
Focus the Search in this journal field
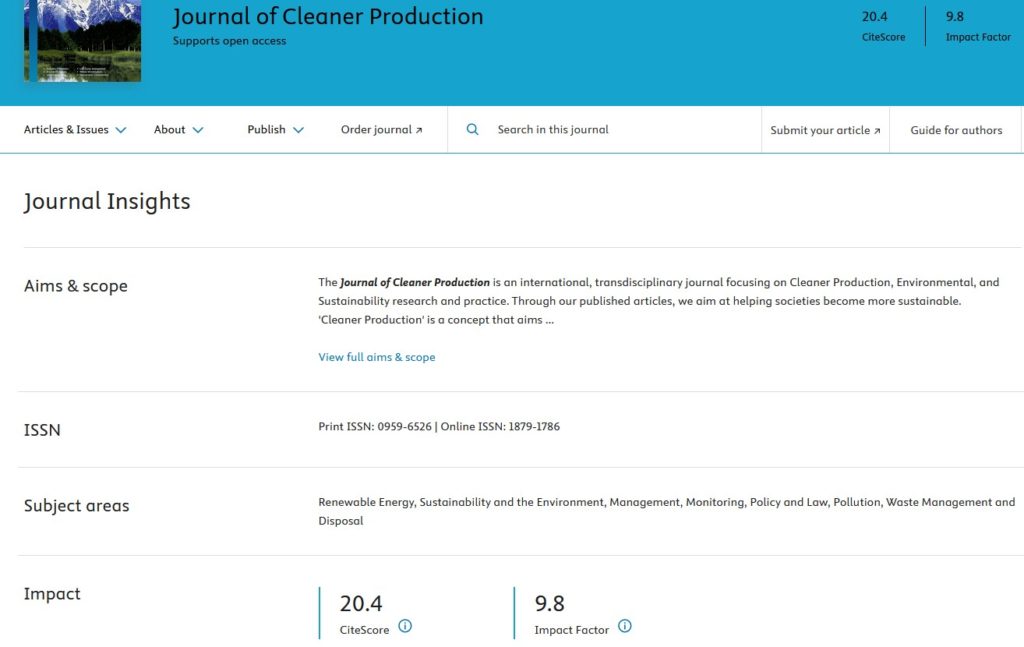[604, 129]
